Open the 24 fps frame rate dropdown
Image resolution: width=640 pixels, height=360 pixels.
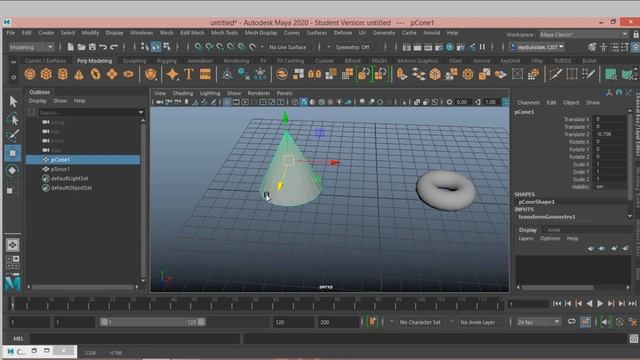click(538, 322)
